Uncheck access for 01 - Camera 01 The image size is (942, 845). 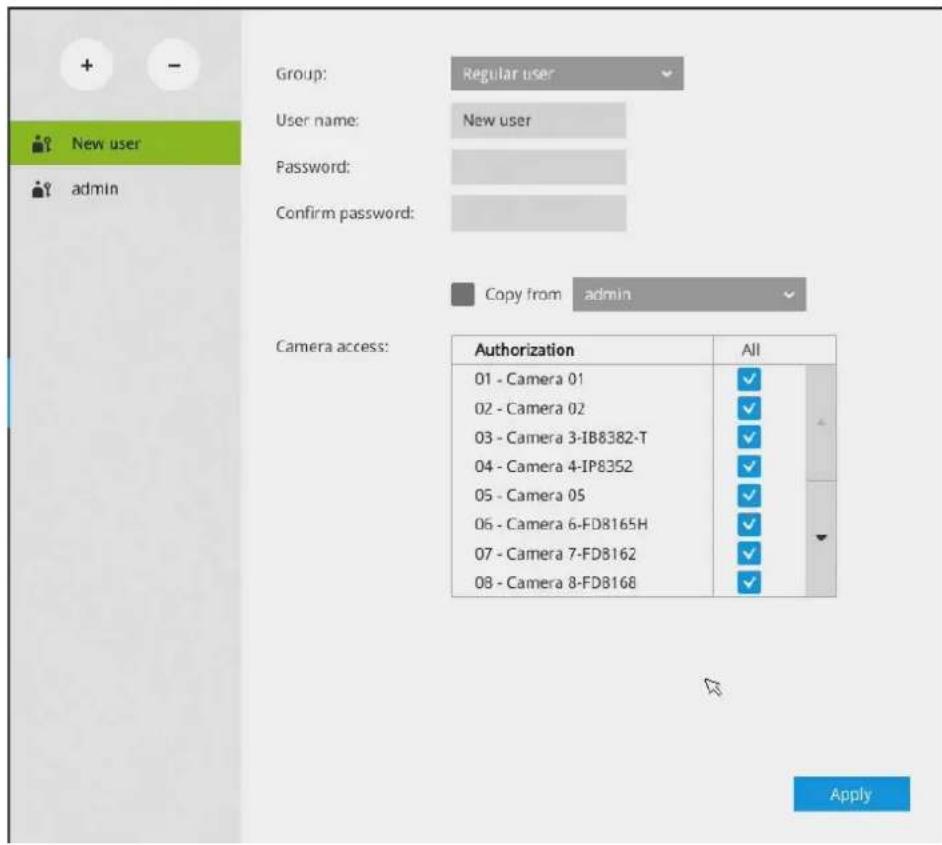[749, 380]
